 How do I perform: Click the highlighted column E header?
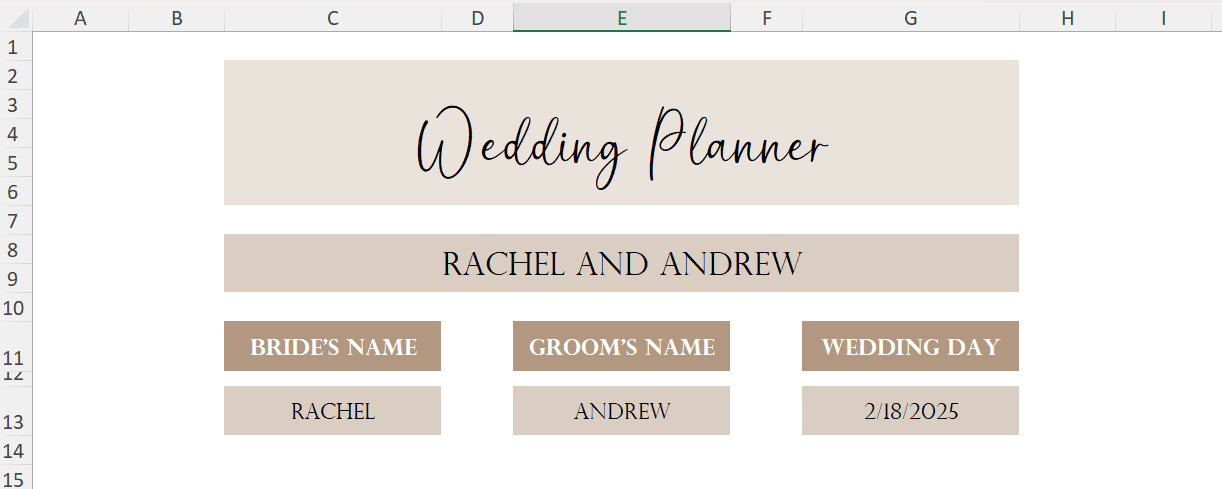coord(621,18)
